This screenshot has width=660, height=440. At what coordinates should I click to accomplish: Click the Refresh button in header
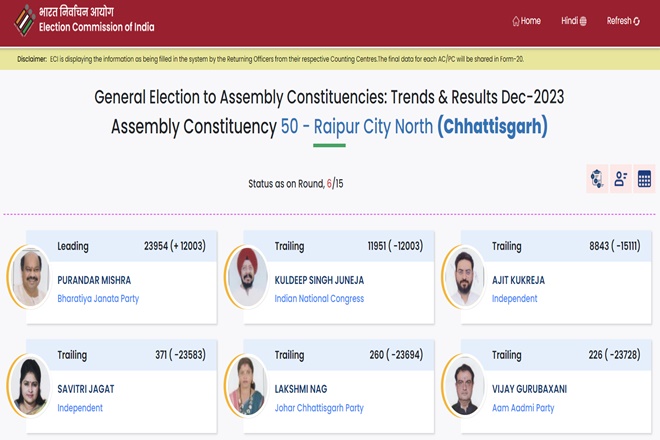[623, 21]
